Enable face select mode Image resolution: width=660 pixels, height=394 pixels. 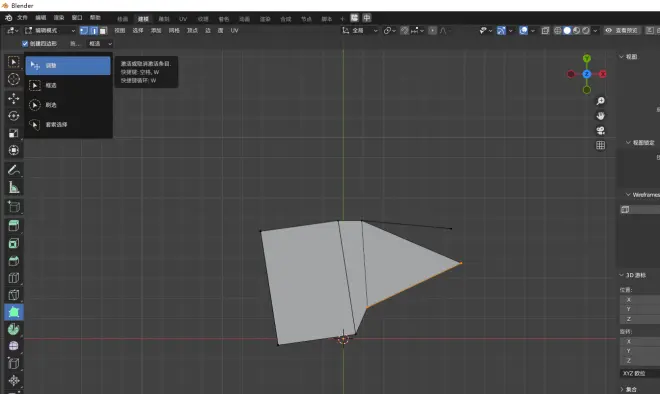(103, 30)
